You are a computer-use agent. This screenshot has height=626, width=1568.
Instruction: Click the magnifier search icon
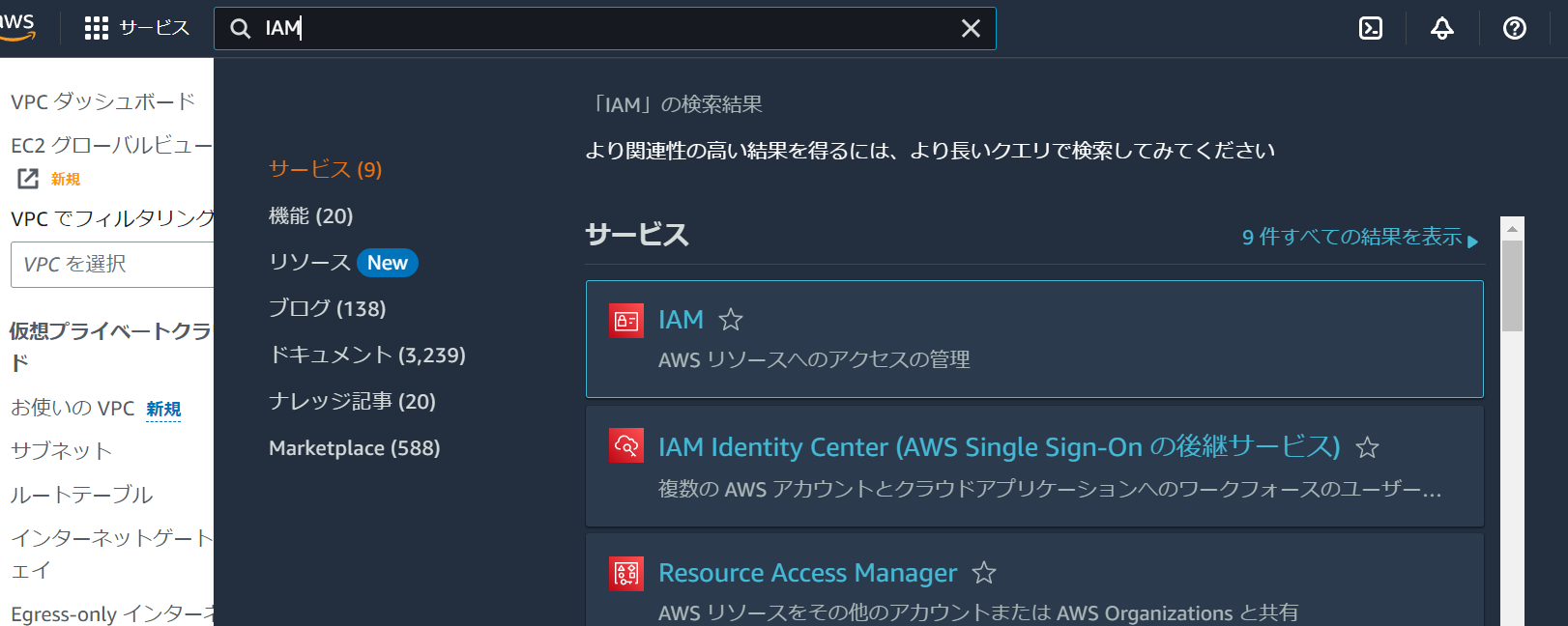tap(241, 29)
